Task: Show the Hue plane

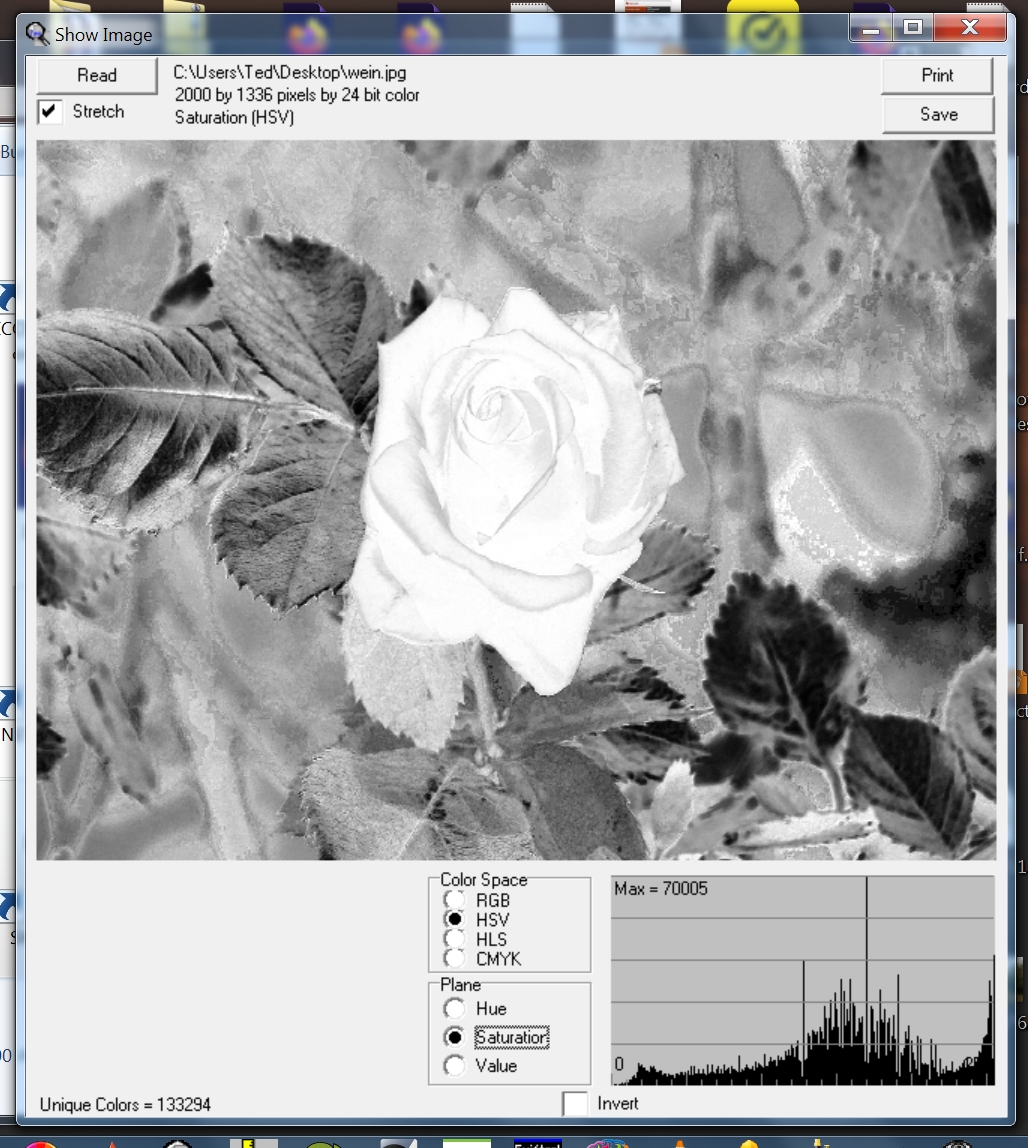Action: 455,1008
